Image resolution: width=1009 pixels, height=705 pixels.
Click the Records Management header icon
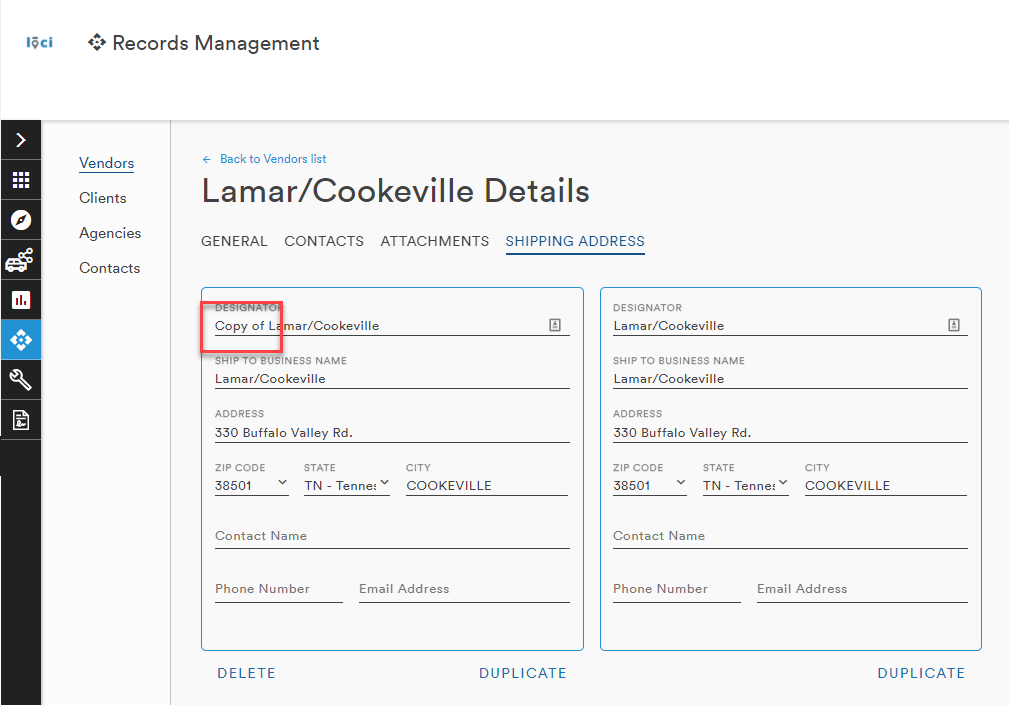[97, 42]
